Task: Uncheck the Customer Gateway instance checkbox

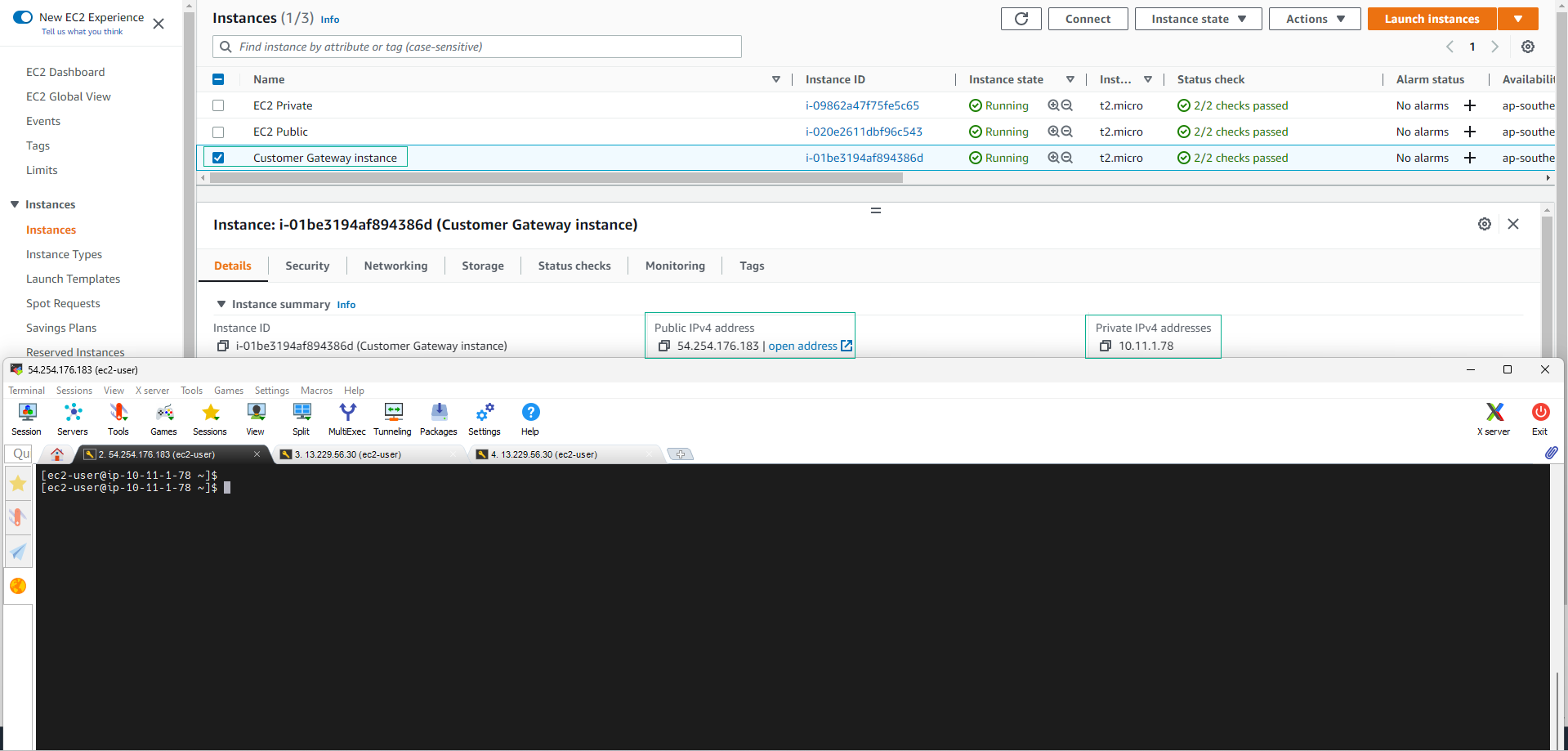Action: pos(218,158)
